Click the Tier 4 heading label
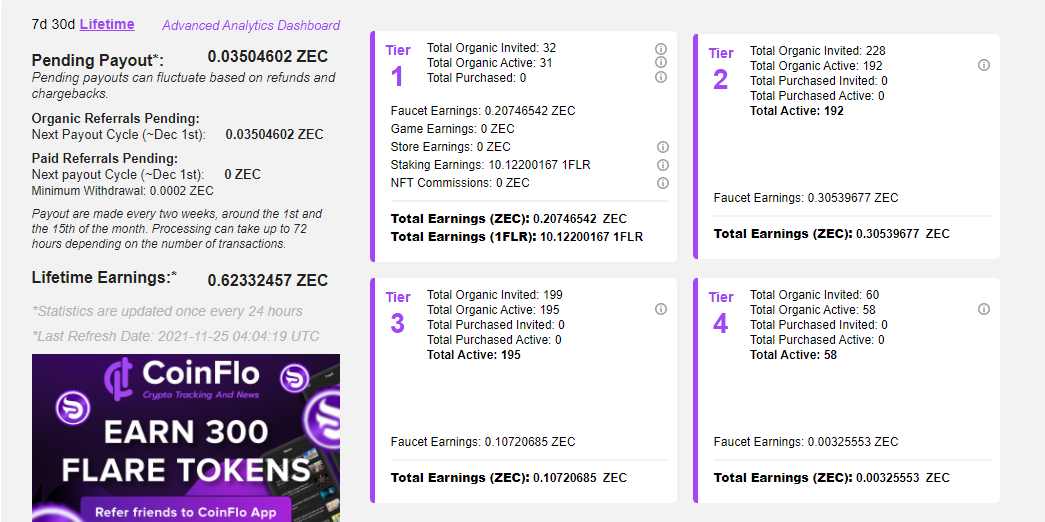Viewport: 1045px width, 522px height. click(x=721, y=297)
